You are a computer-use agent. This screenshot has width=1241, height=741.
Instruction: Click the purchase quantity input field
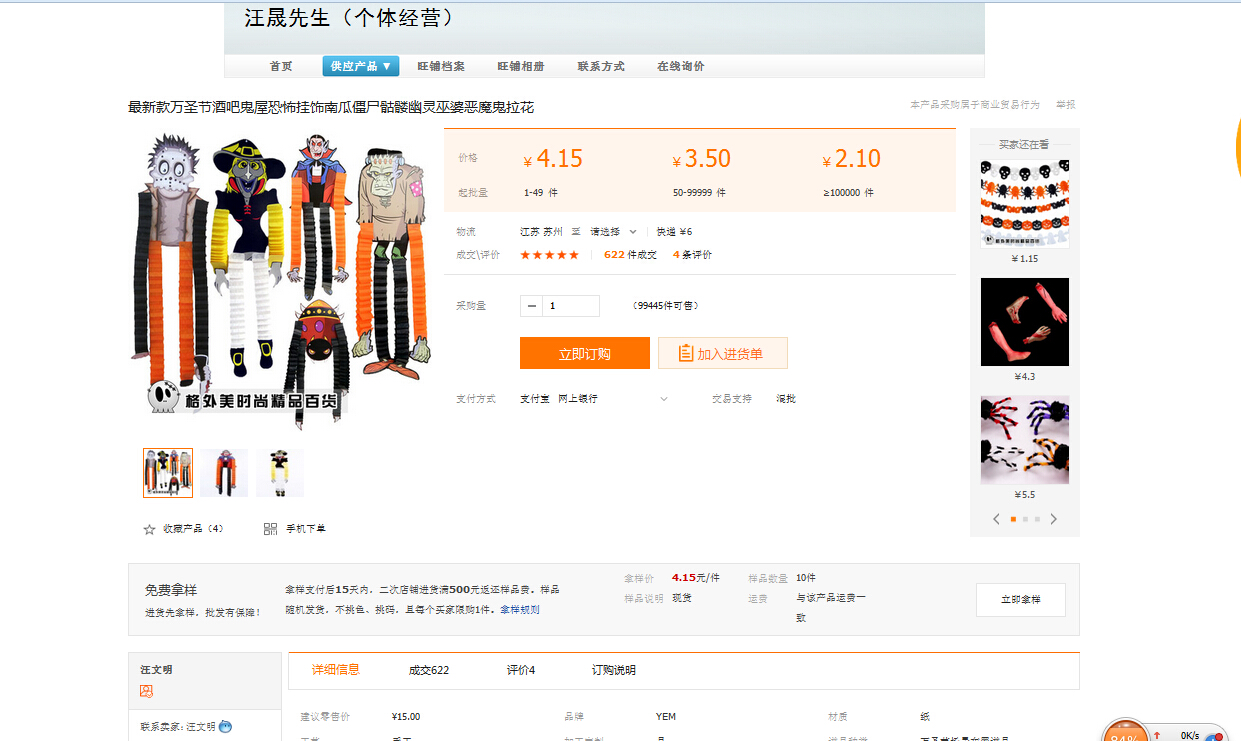570,306
